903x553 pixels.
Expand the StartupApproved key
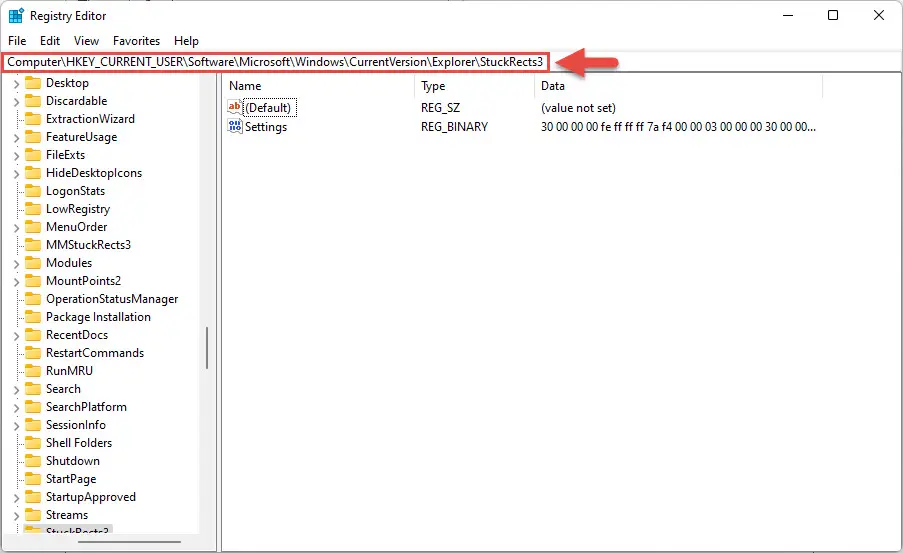[16, 498]
